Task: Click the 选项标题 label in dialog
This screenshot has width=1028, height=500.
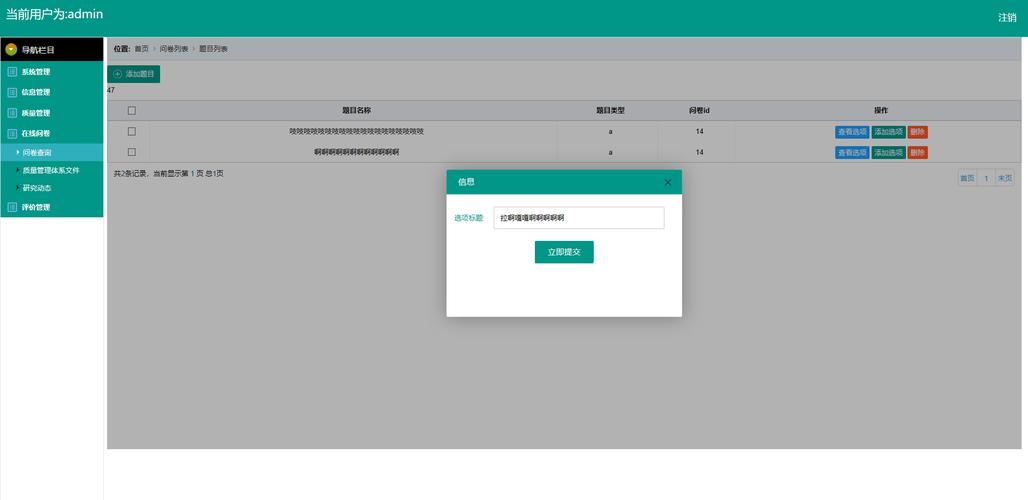Action: tap(469, 218)
